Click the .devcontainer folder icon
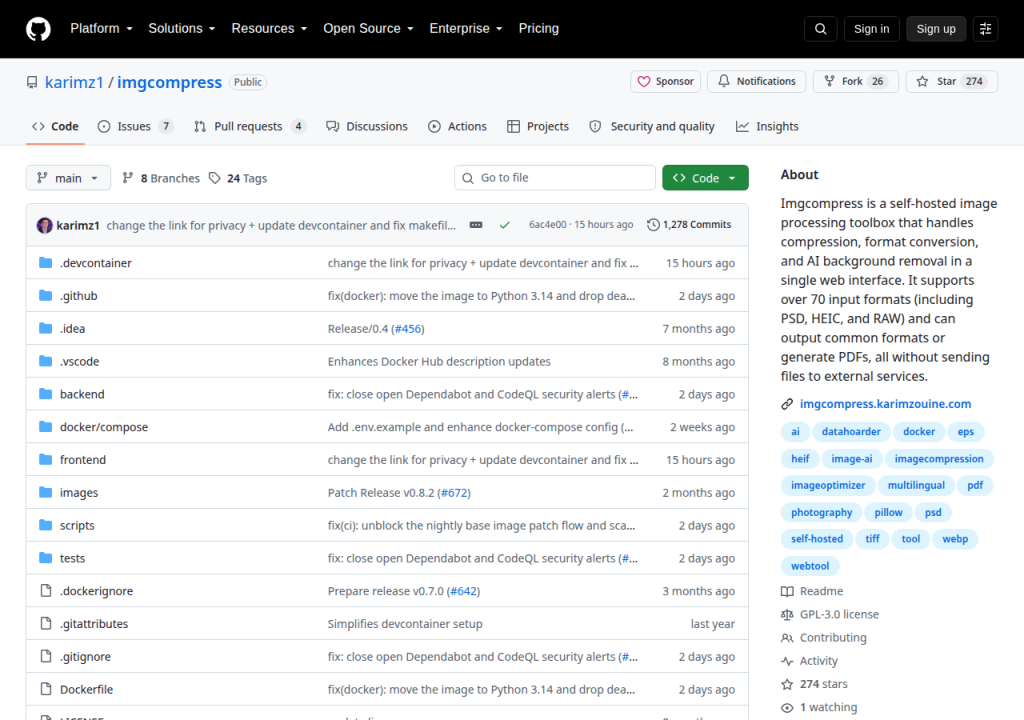1024x720 pixels. pos(46,263)
